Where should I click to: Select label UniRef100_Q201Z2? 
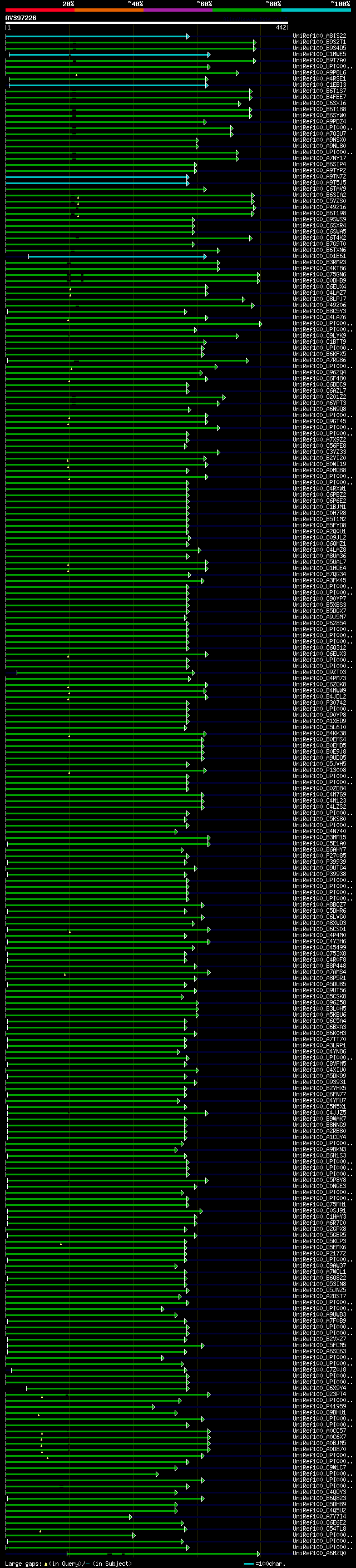[319, 397]
